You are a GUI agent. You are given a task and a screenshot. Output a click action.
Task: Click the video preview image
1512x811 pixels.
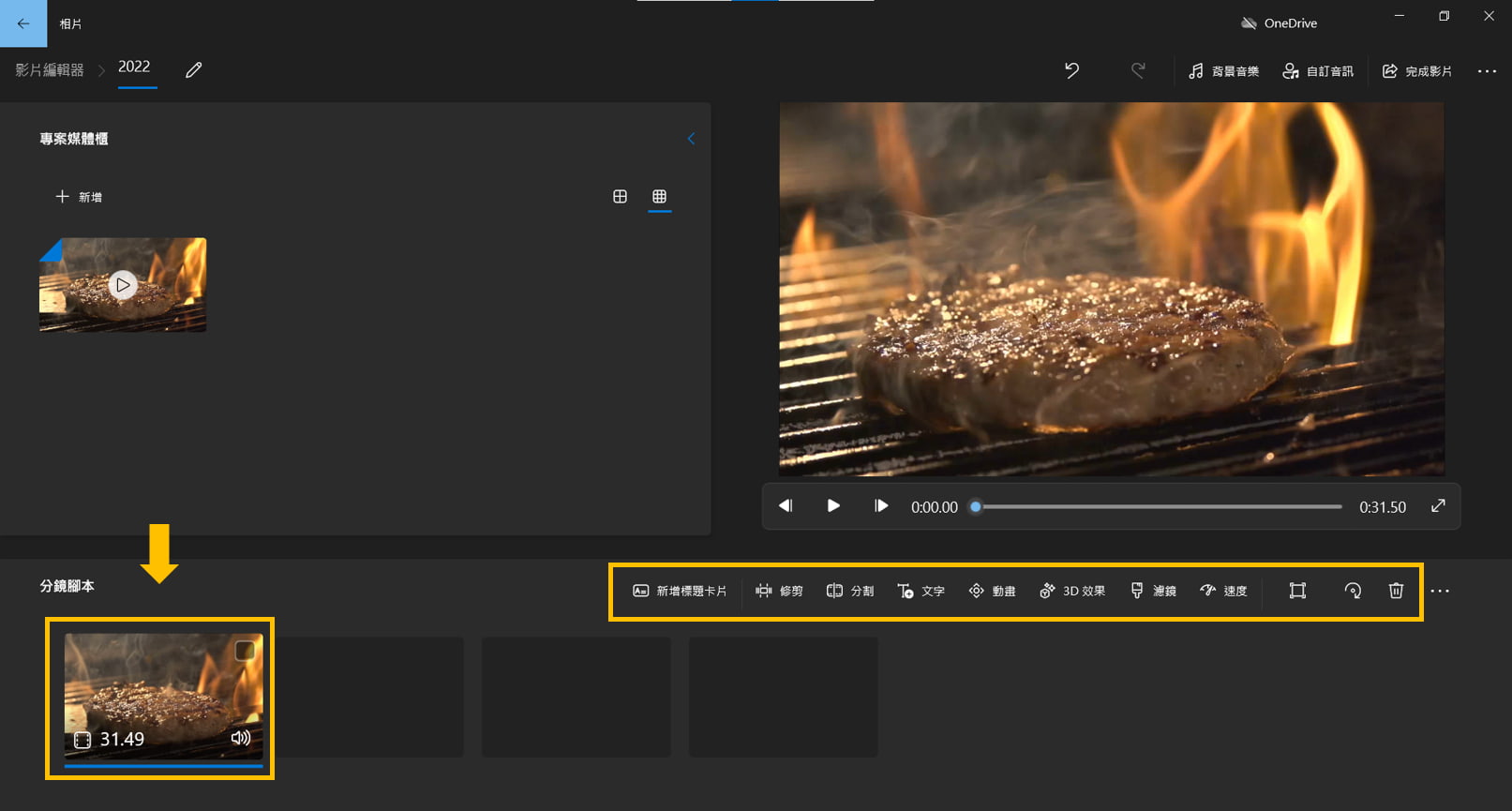tap(1112, 289)
